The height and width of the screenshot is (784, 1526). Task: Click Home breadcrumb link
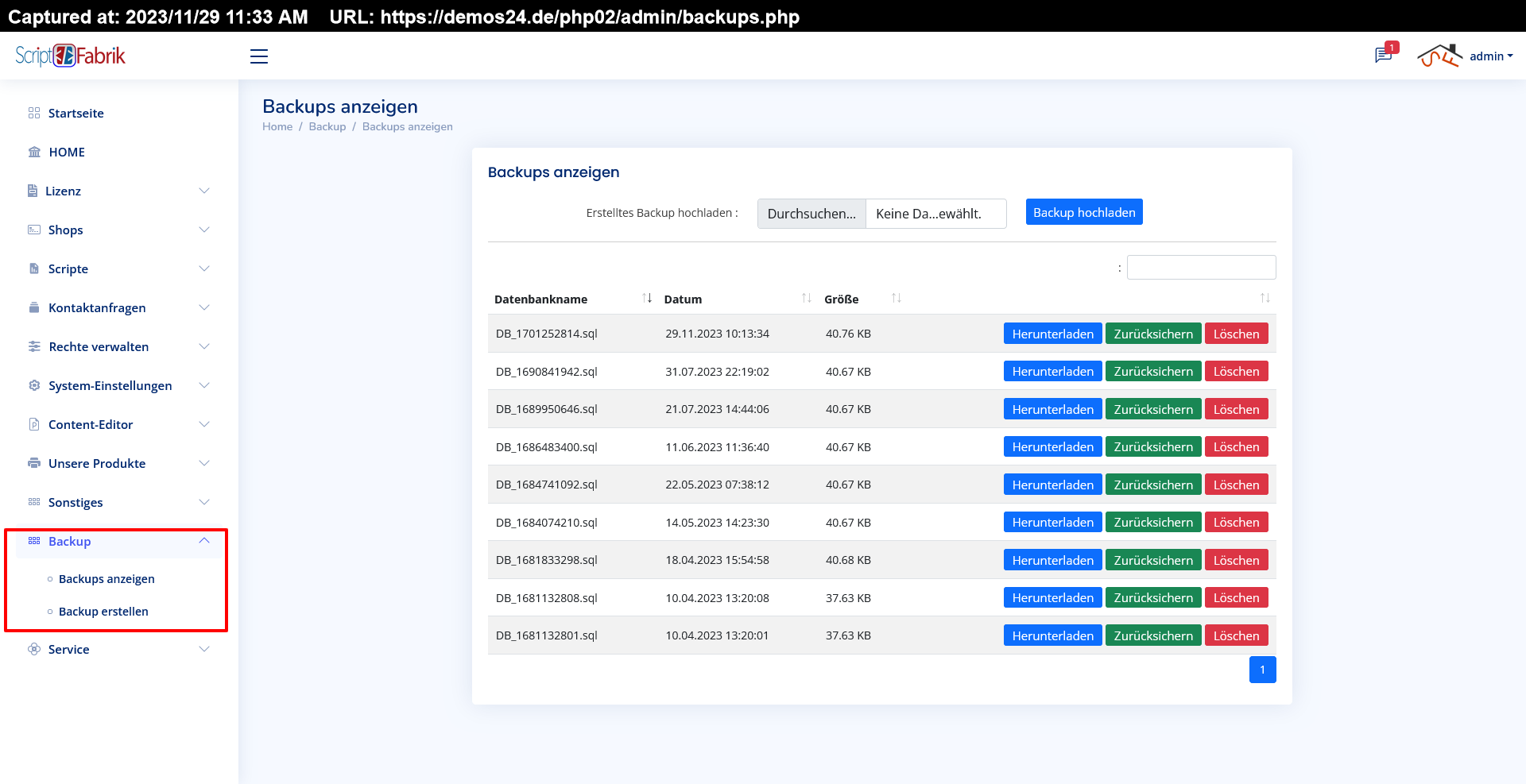point(277,126)
